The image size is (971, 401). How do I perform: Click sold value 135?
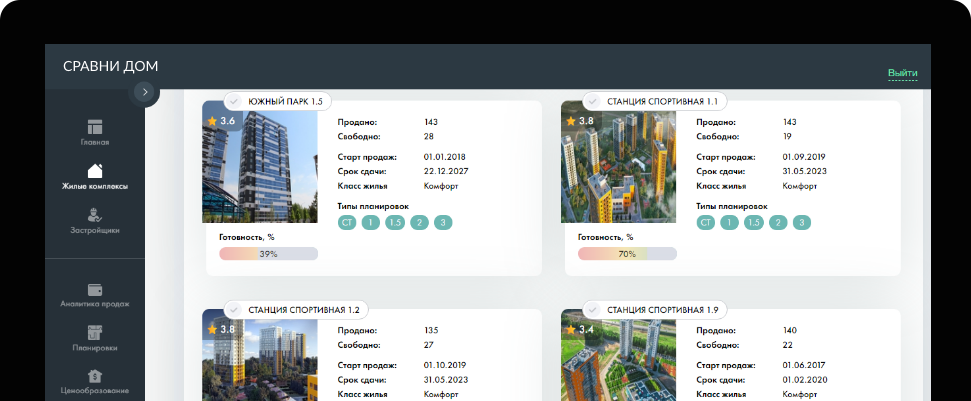point(430,330)
